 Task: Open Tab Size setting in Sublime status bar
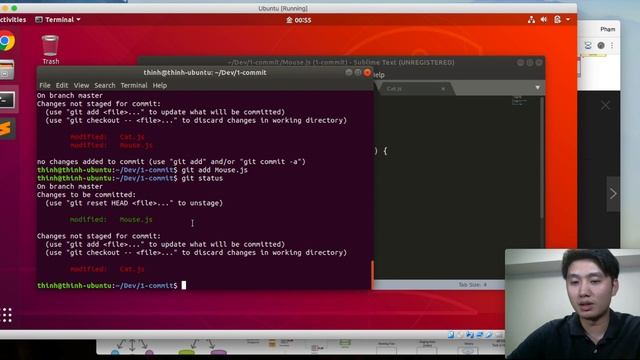point(473,284)
